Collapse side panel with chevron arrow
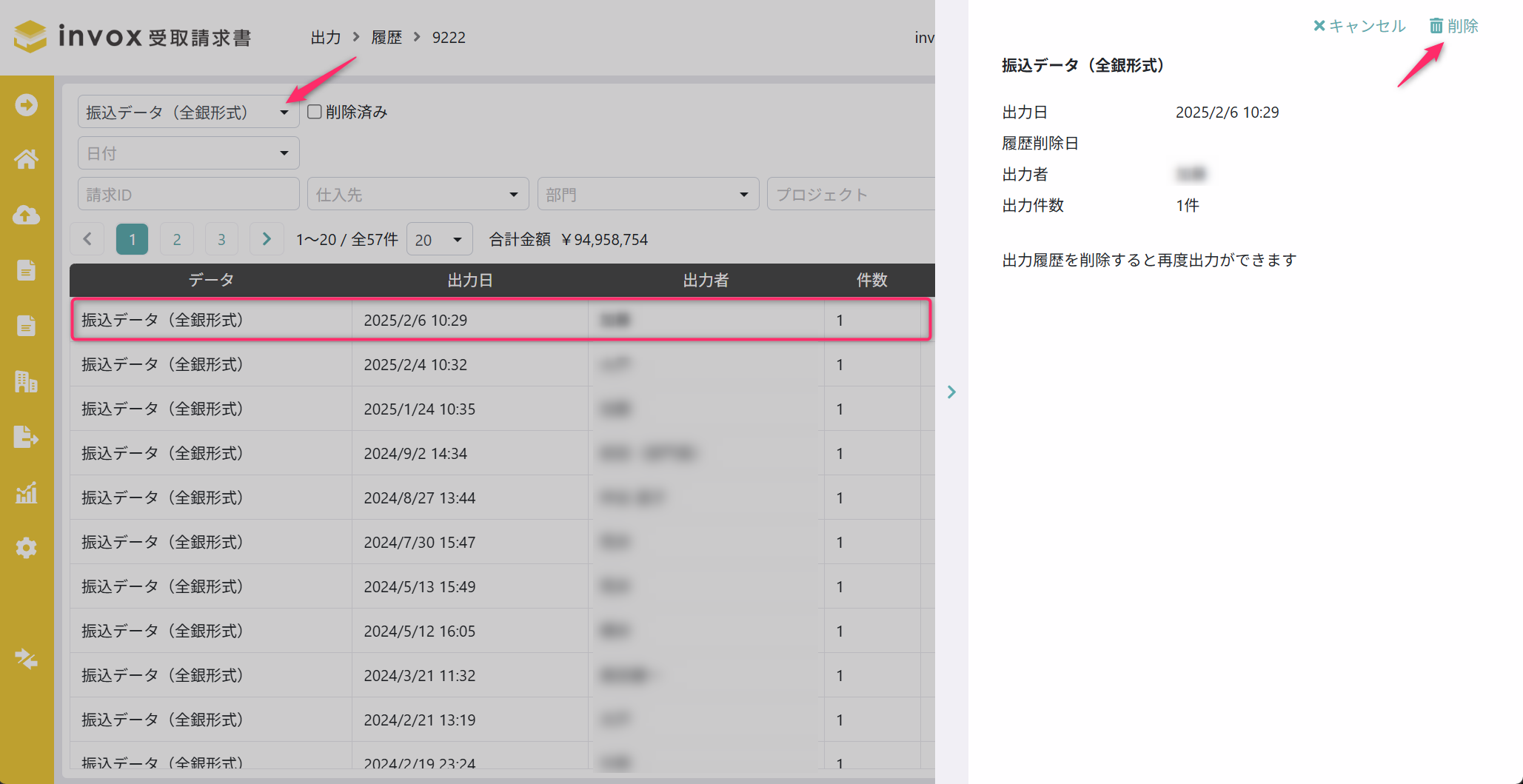 pyautogui.click(x=951, y=392)
